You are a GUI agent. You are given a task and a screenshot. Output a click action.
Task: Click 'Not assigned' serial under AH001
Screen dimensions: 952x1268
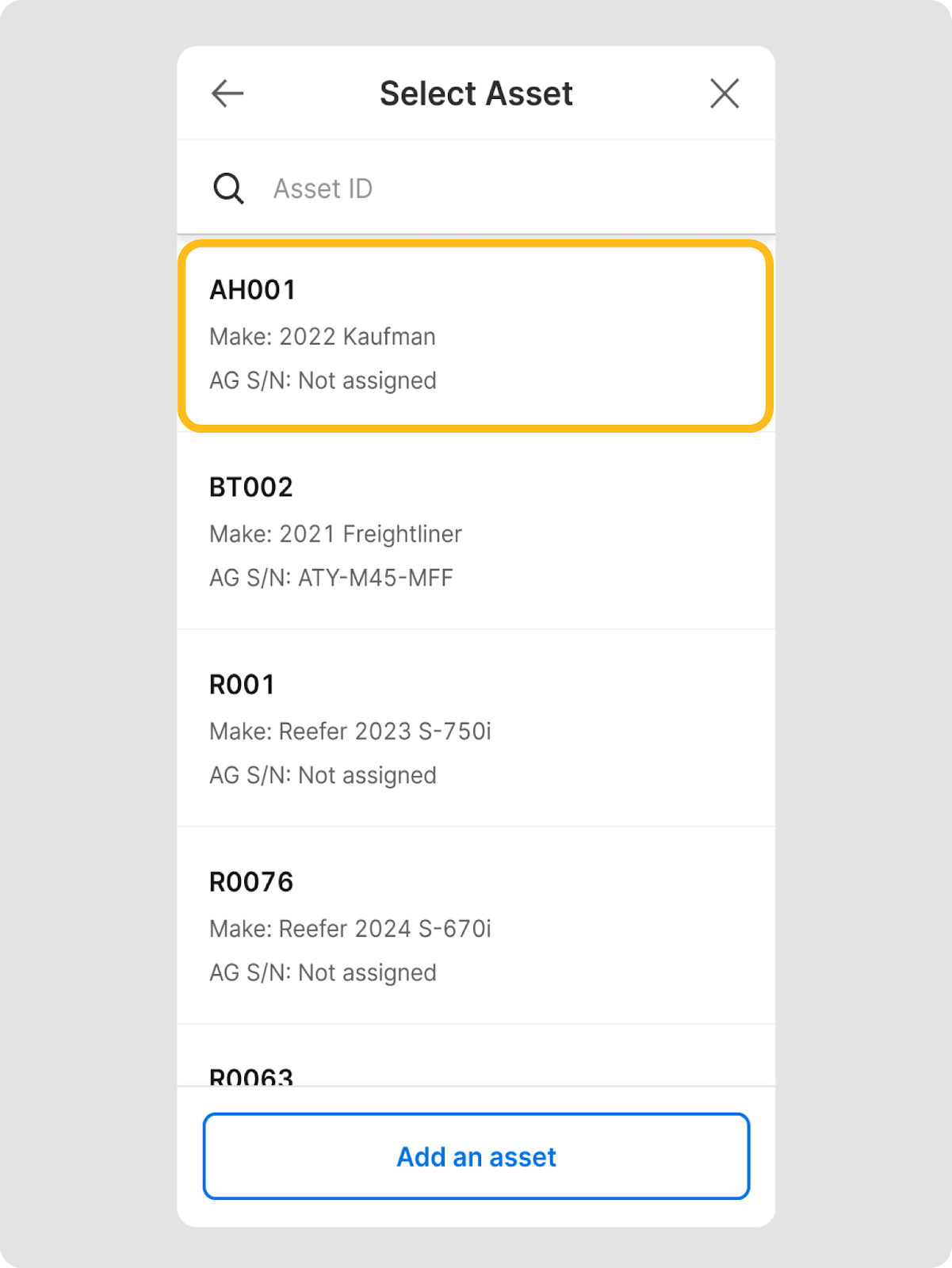point(367,381)
